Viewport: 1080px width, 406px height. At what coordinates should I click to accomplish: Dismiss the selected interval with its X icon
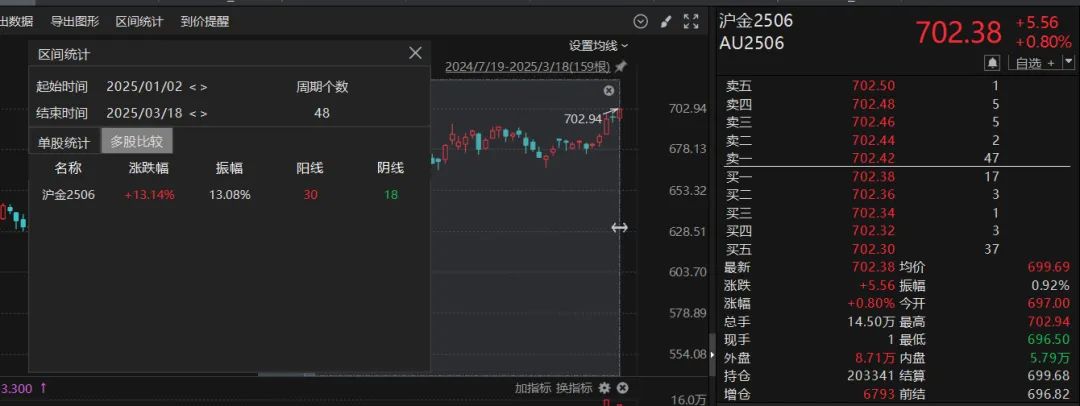point(608,91)
